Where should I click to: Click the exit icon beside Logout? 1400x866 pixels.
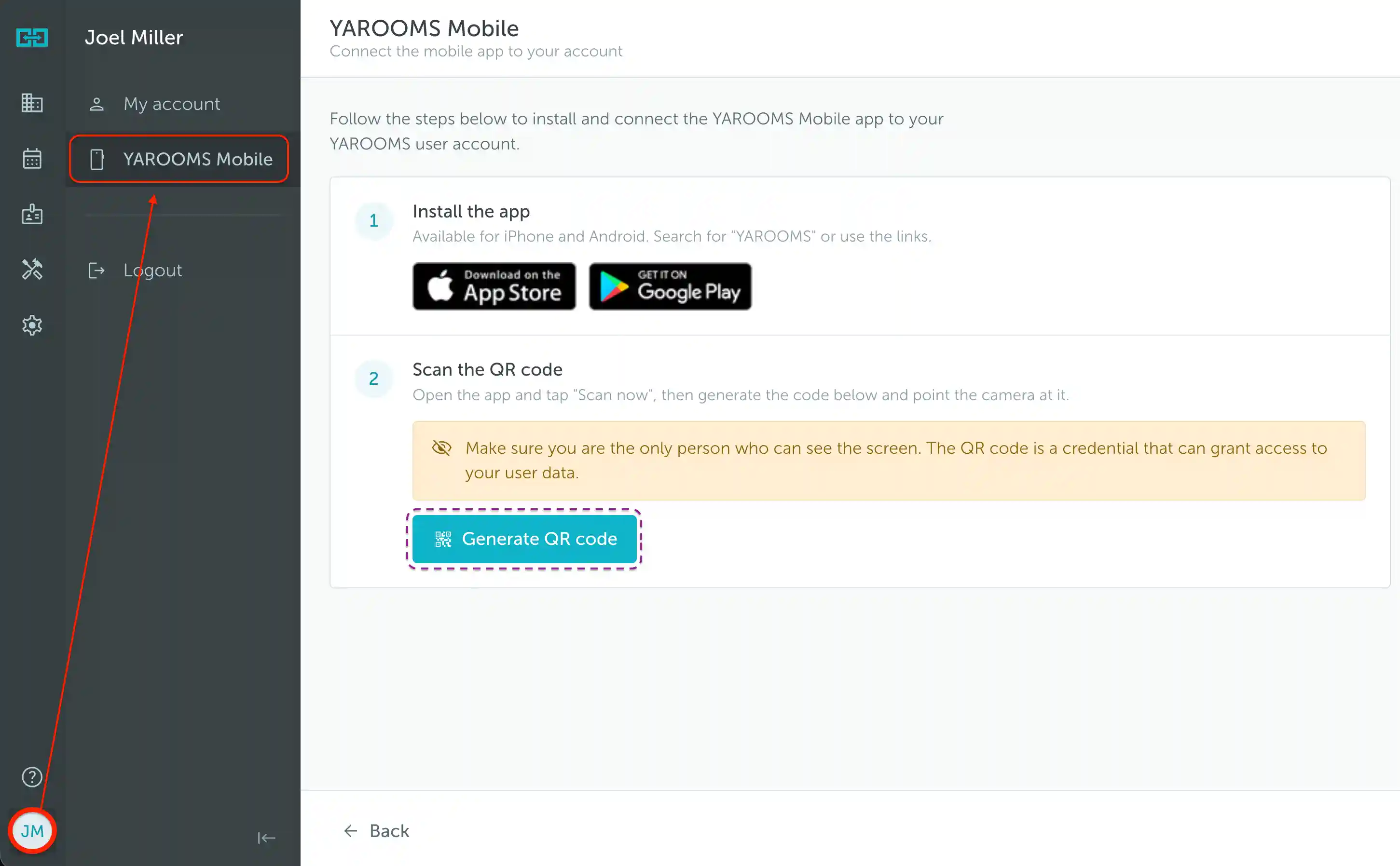click(96, 270)
